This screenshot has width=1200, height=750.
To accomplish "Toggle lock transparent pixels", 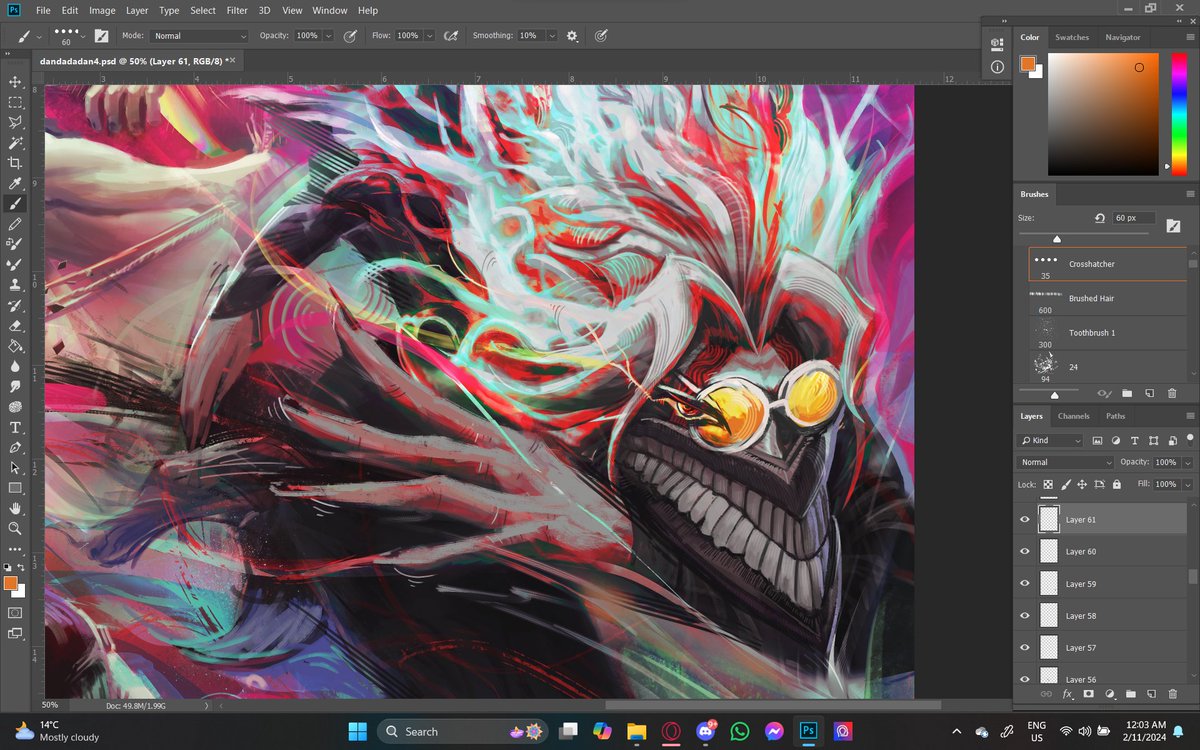I will (x=1048, y=484).
